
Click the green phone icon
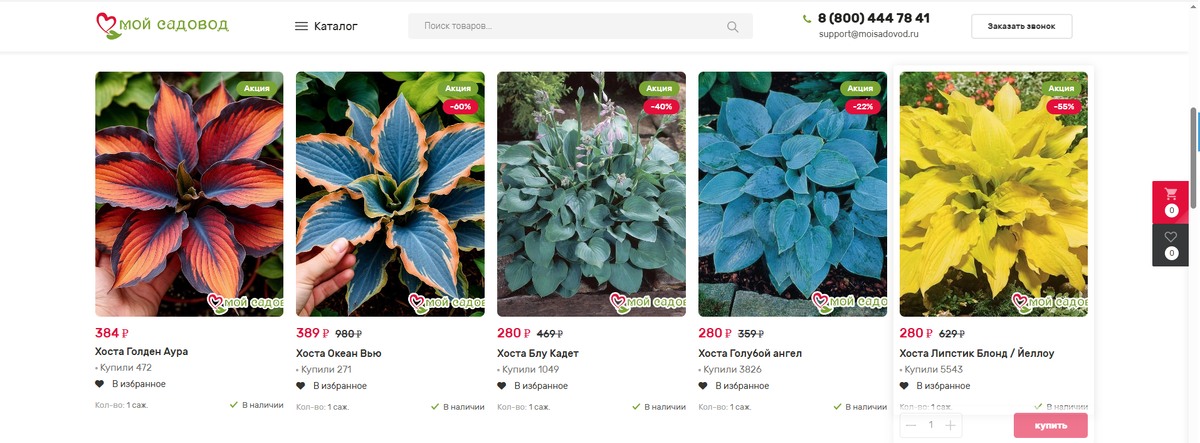click(807, 18)
